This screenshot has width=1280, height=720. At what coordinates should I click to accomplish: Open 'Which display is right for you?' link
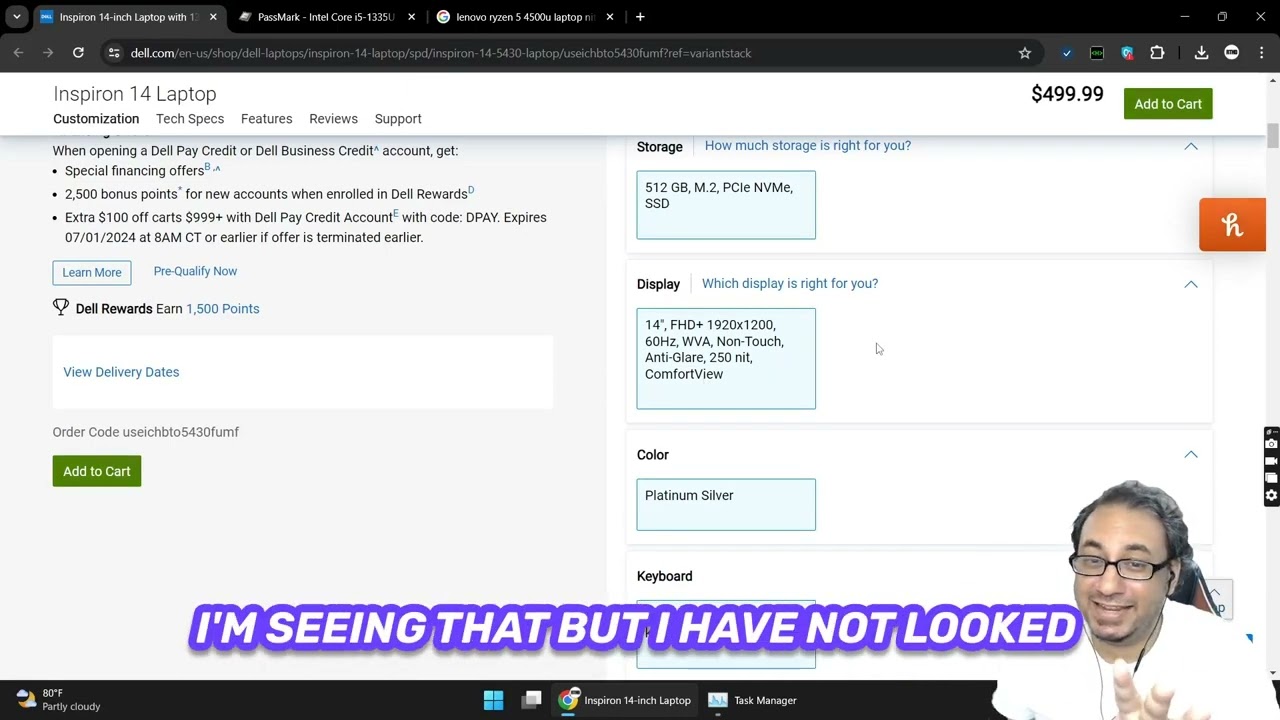click(x=790, y=284)
